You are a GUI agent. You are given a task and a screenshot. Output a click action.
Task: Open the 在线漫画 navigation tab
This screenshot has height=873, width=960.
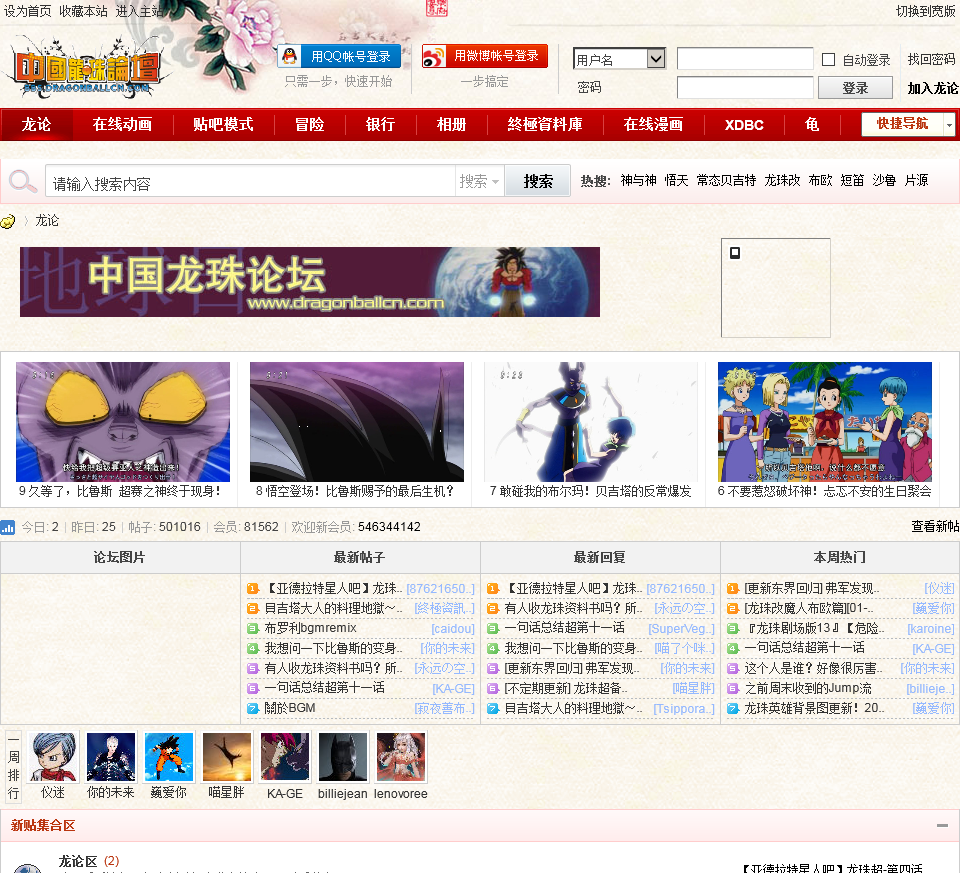pyautogui.click(x=653, y=125)
